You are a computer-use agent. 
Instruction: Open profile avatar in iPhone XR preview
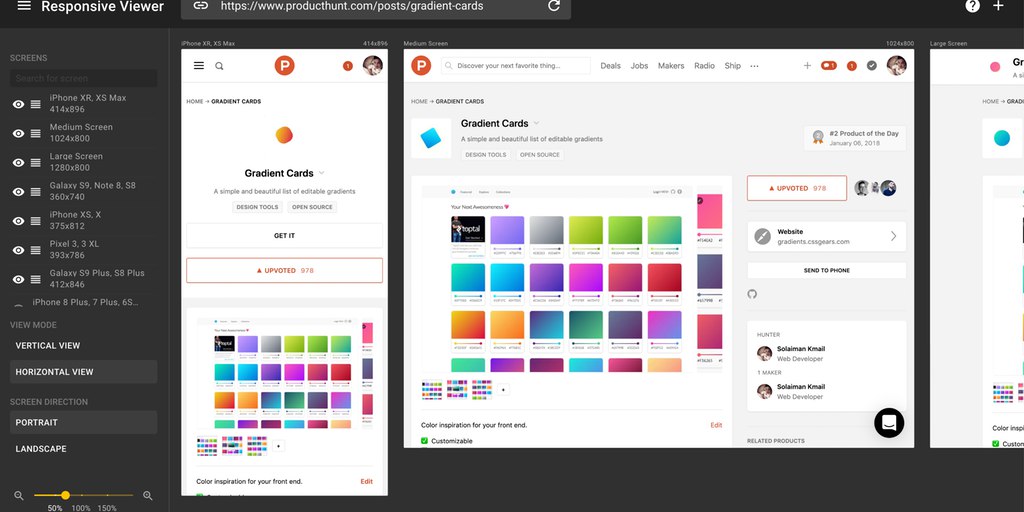pyautogui.click(x=372, y=65)
